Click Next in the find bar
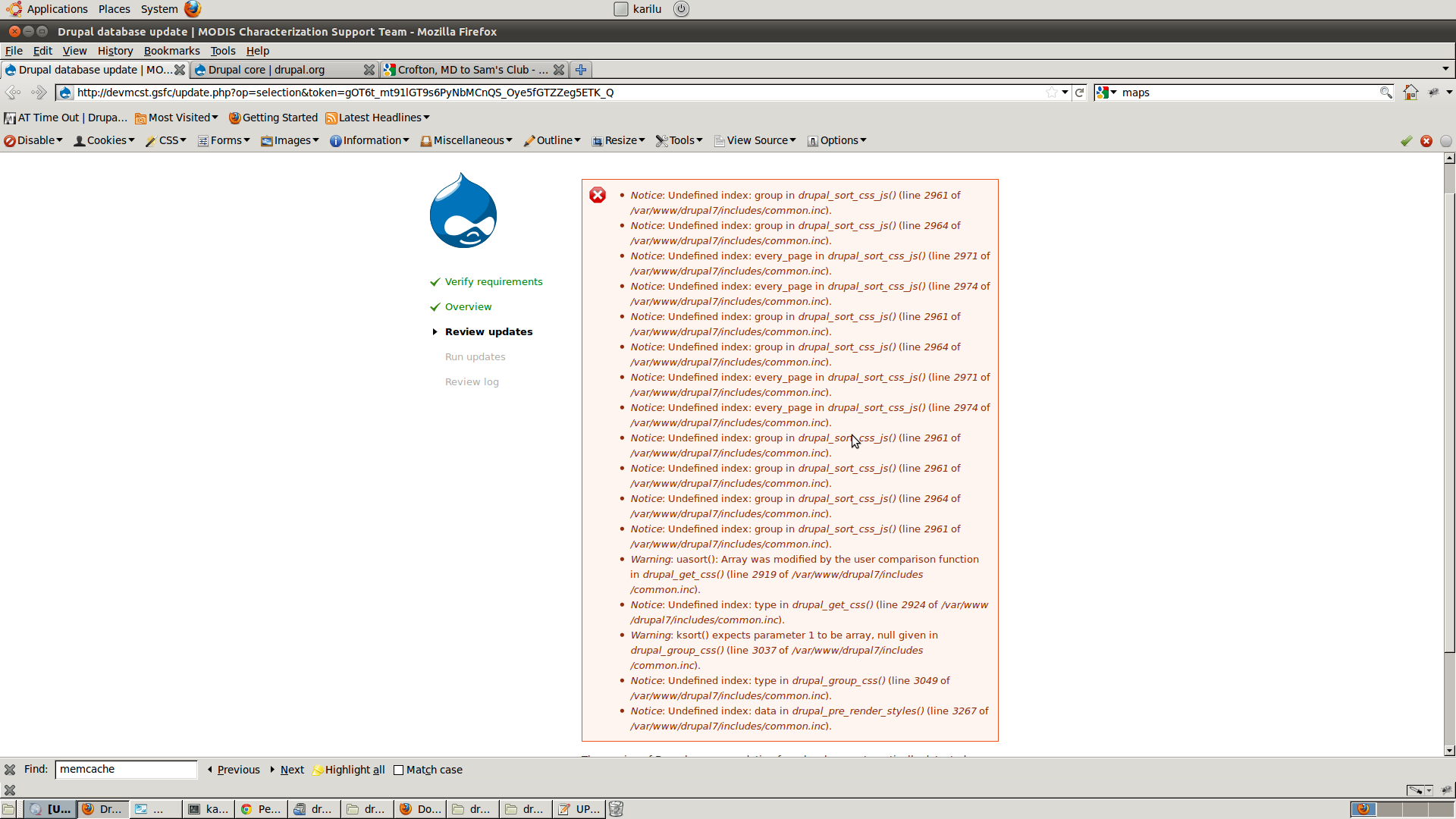Image resolution: width=1456 pixels, height=819 pixels. (287, 770)
